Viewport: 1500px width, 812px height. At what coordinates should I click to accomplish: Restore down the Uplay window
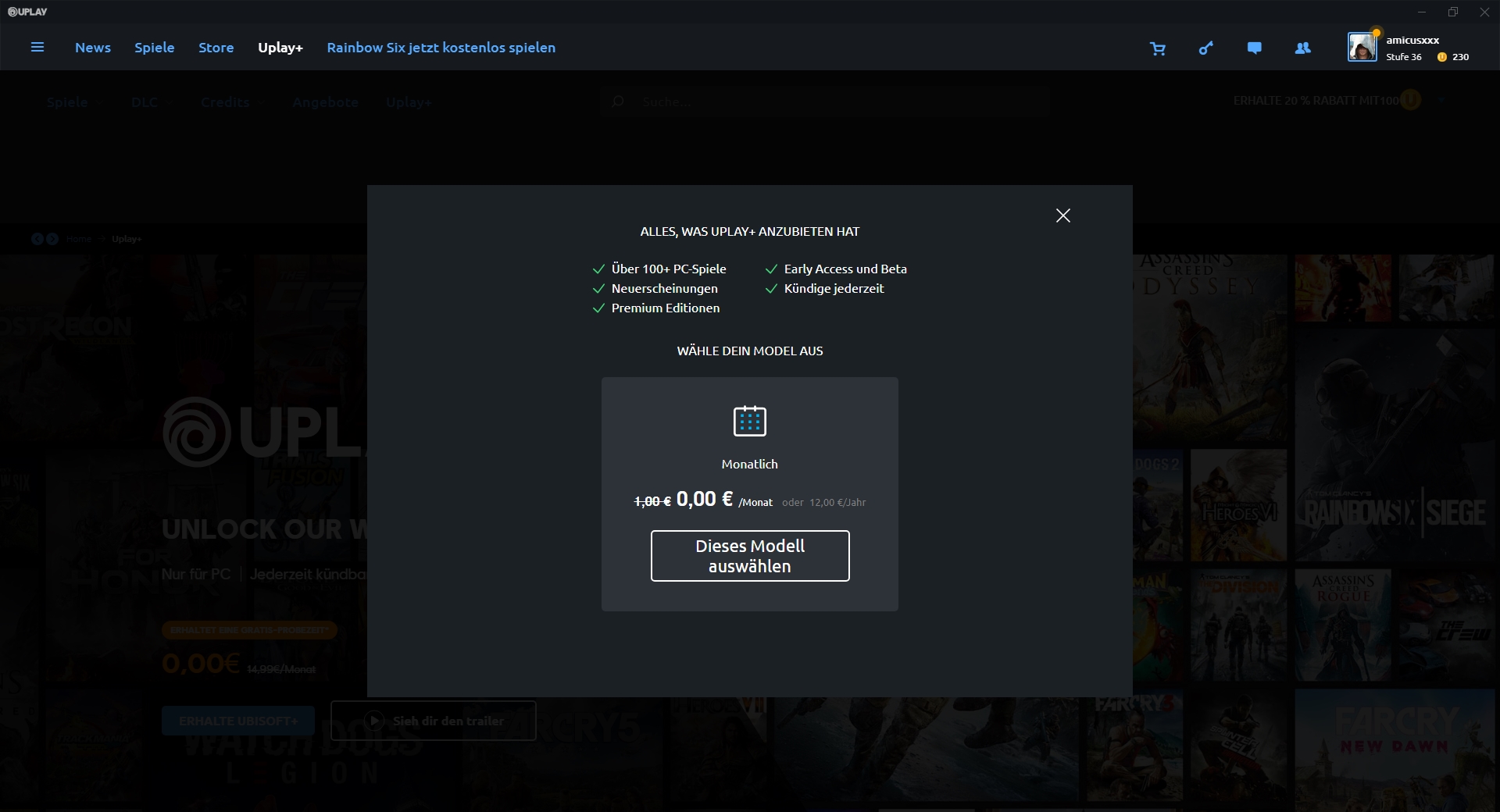[1453, 12]
